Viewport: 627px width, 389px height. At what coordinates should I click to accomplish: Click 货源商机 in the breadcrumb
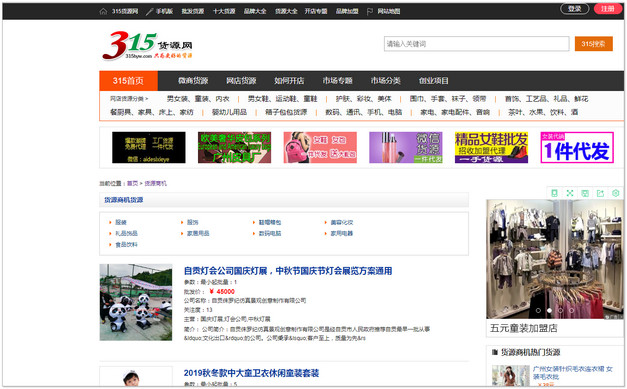[x=155, y=184]
